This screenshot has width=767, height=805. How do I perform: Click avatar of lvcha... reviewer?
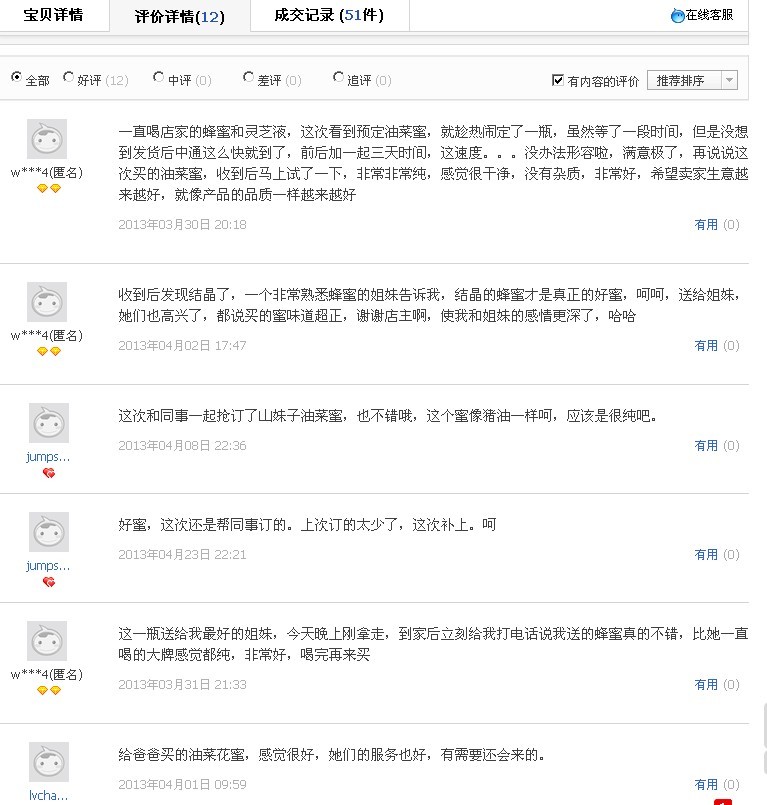pyautogui.click(x=49, y=762)
